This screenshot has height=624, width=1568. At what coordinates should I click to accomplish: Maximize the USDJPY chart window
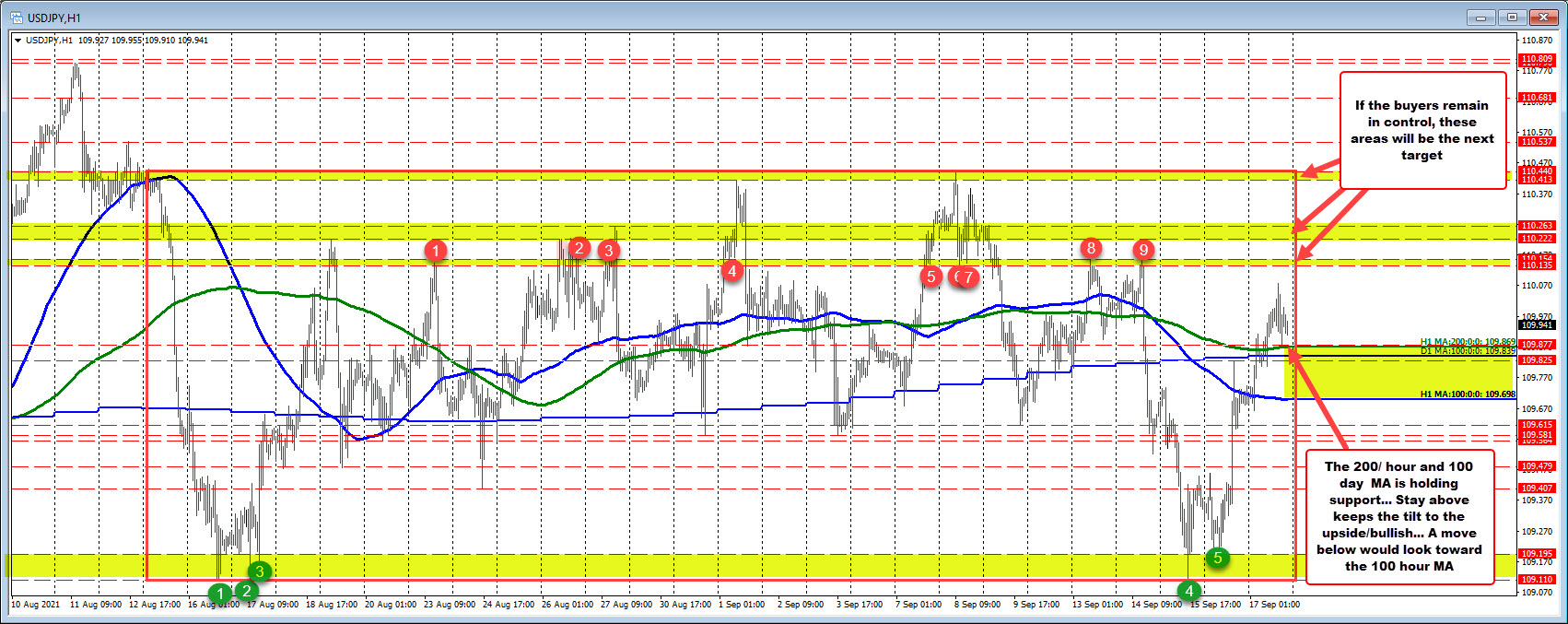pyautogui.click(x=1512, y=18)
